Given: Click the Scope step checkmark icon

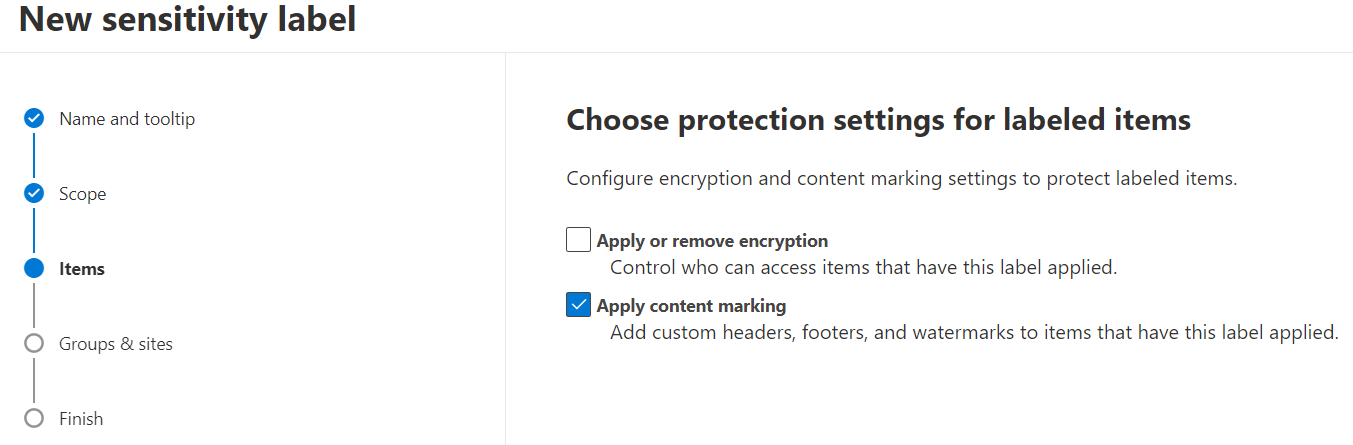Looking at the screenshot, I should coord(34,193).
